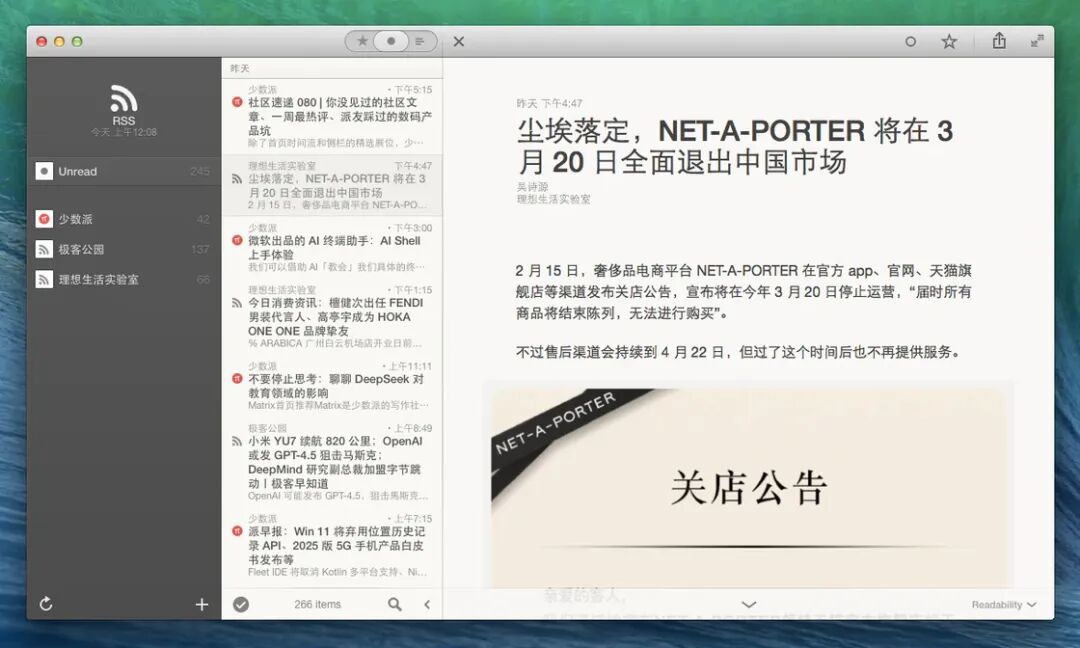Click the 关店公告 image in the article
This screenshot has width=1080, height=648.
749,488
